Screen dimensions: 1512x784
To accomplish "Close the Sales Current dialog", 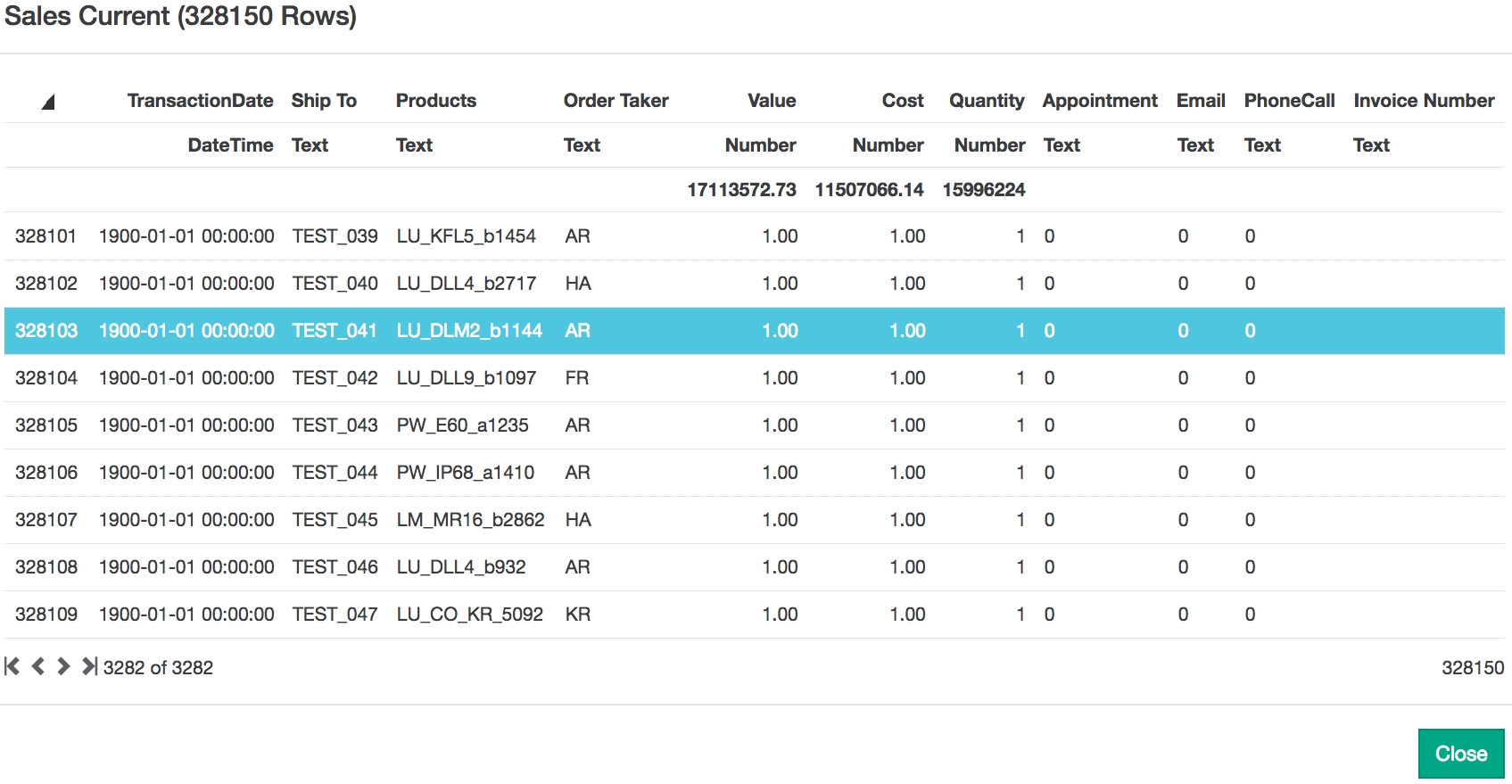I will click(1460, 754).
